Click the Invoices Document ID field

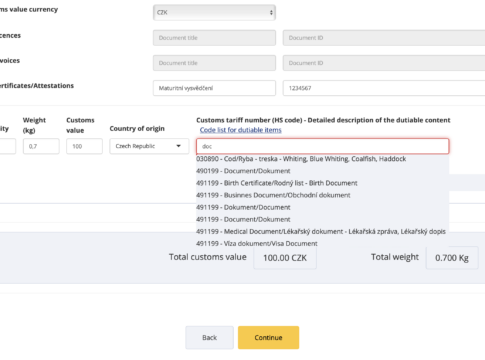[x=384, y=63]
